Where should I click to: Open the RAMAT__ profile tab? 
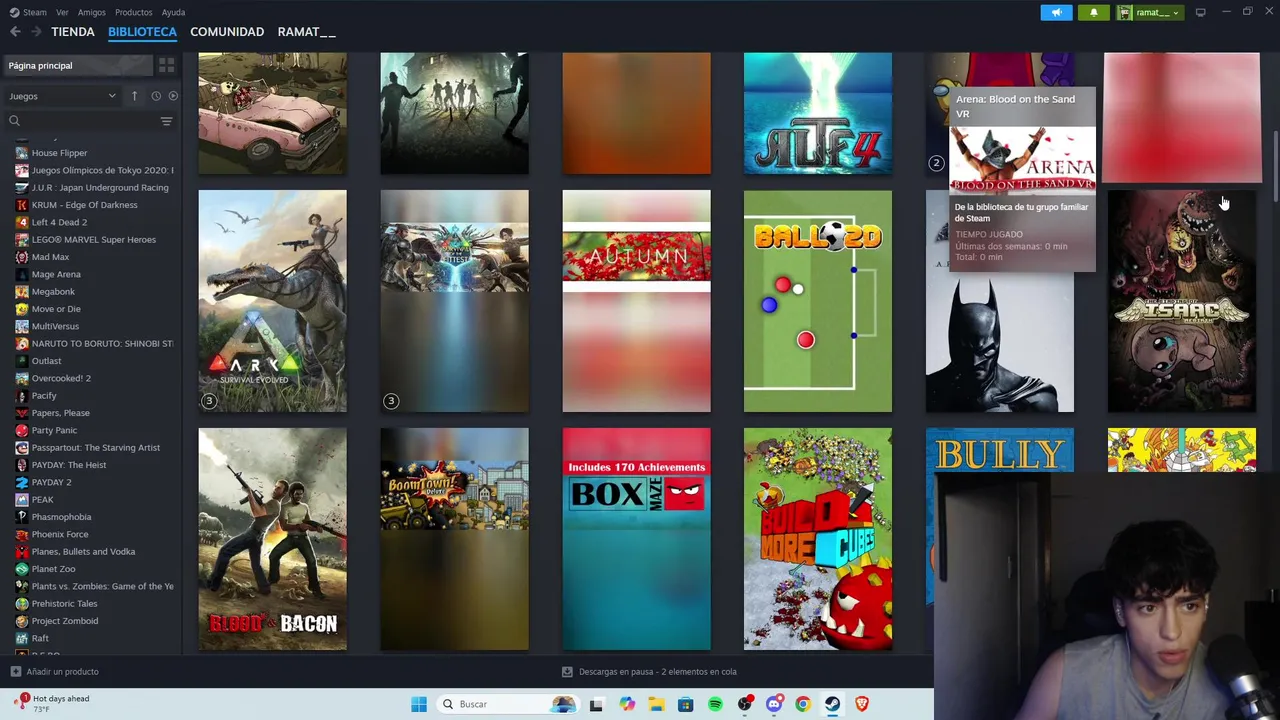(x=306, y=32)
